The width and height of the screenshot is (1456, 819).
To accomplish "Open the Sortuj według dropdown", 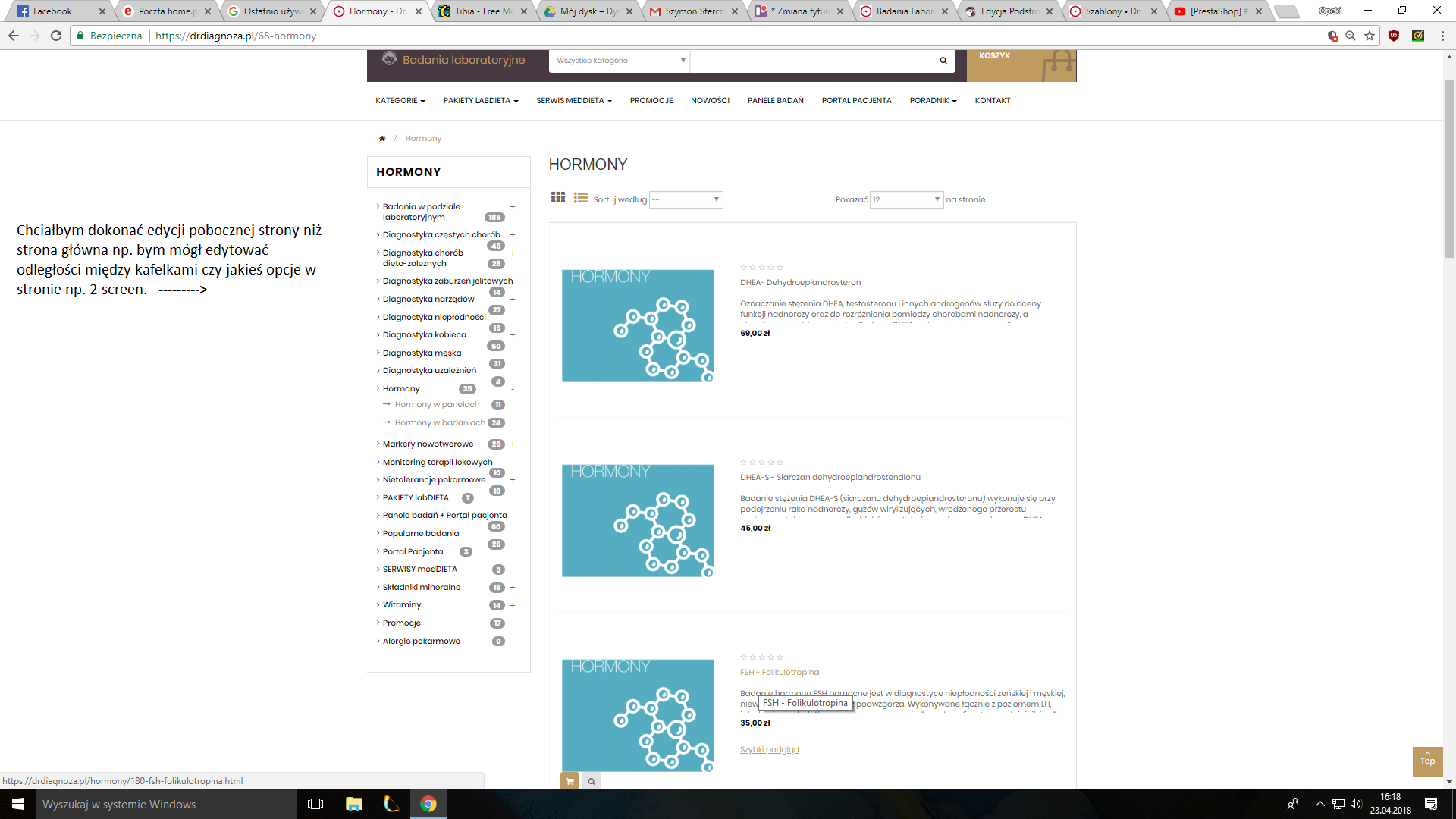I will (686, 199).
